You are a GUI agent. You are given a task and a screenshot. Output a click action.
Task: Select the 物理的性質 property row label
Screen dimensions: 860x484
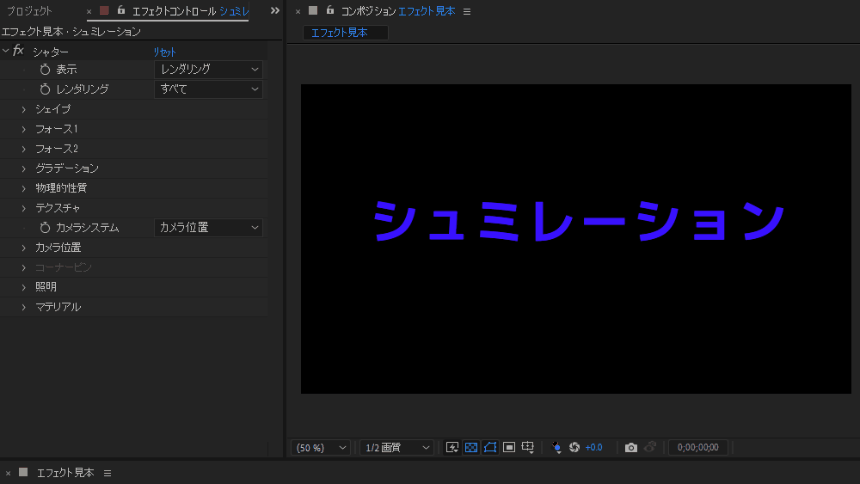[x=61, y=188]
